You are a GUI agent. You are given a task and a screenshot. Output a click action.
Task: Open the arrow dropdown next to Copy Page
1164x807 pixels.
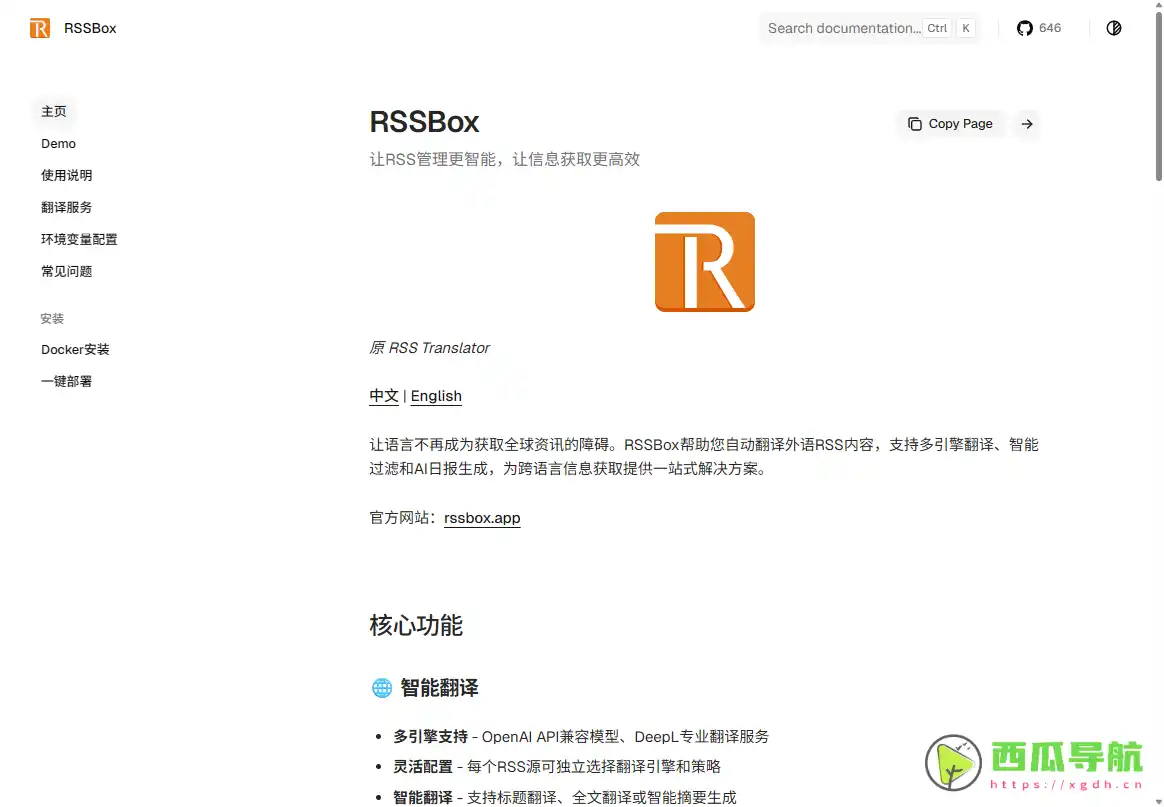pos(1026,124)
